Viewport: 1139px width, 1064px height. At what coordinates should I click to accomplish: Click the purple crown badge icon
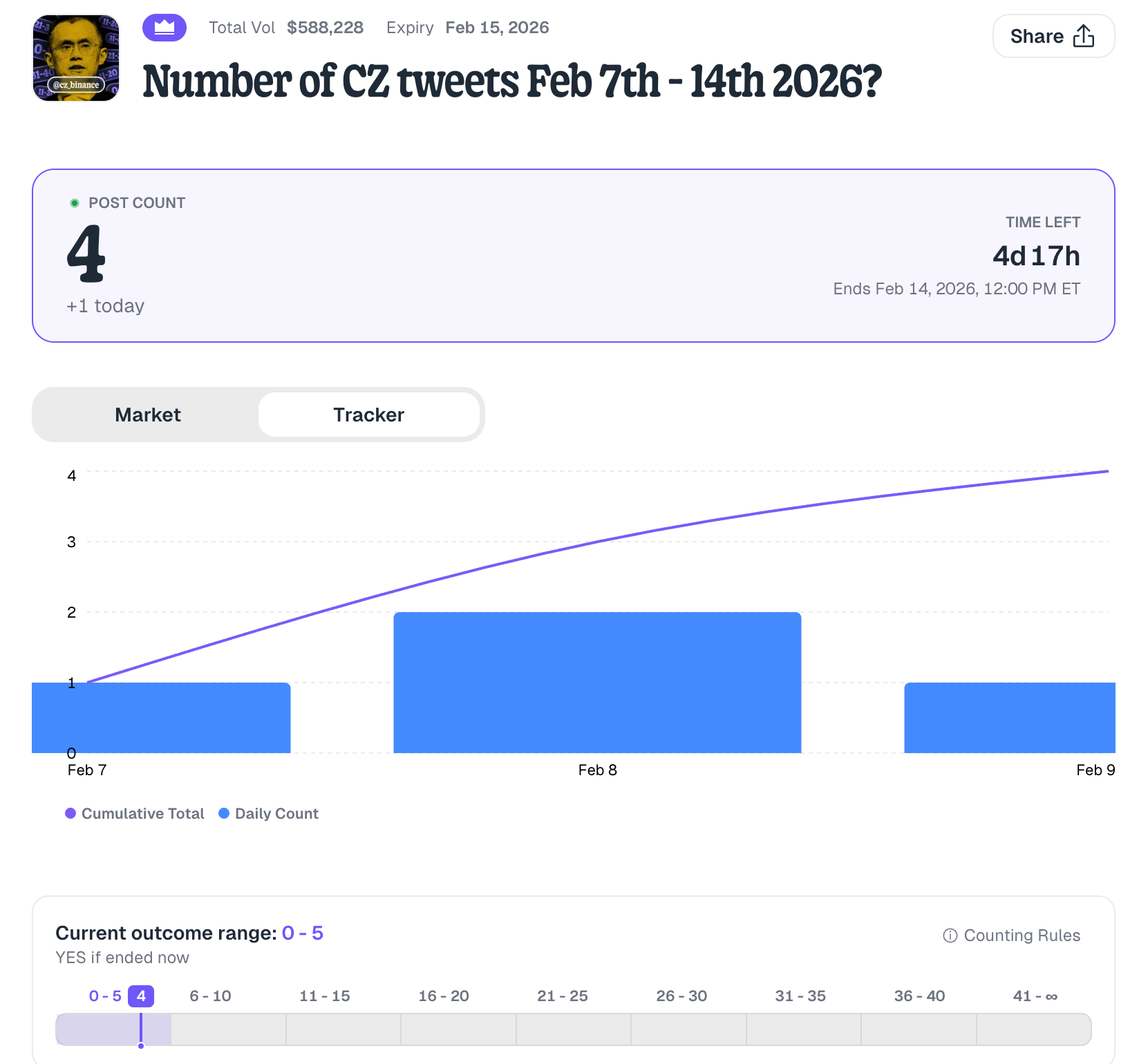tap(164, 28)
